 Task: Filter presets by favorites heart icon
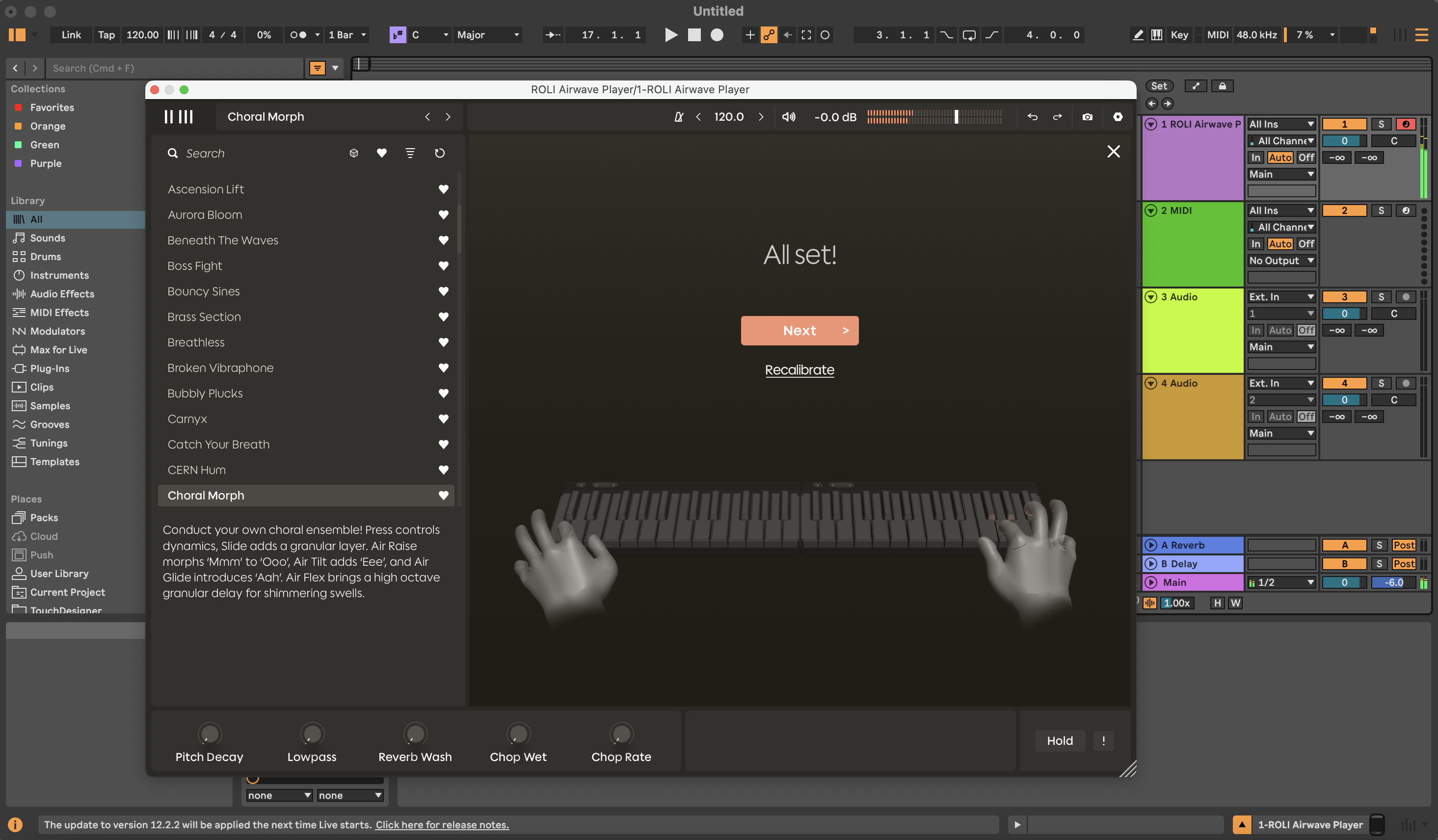tap(382, 153)
